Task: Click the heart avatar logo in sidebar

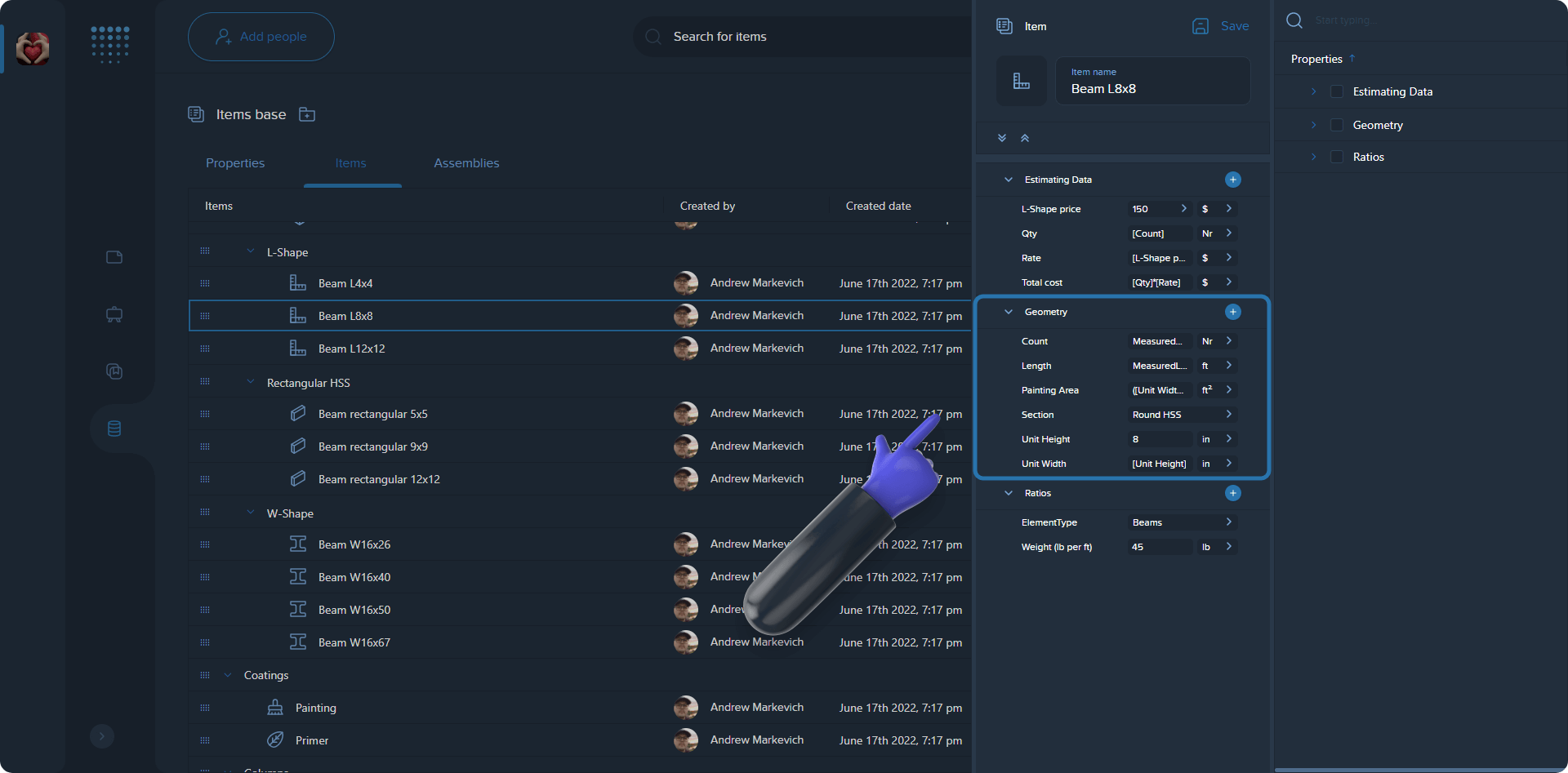Action: [33, 49]
